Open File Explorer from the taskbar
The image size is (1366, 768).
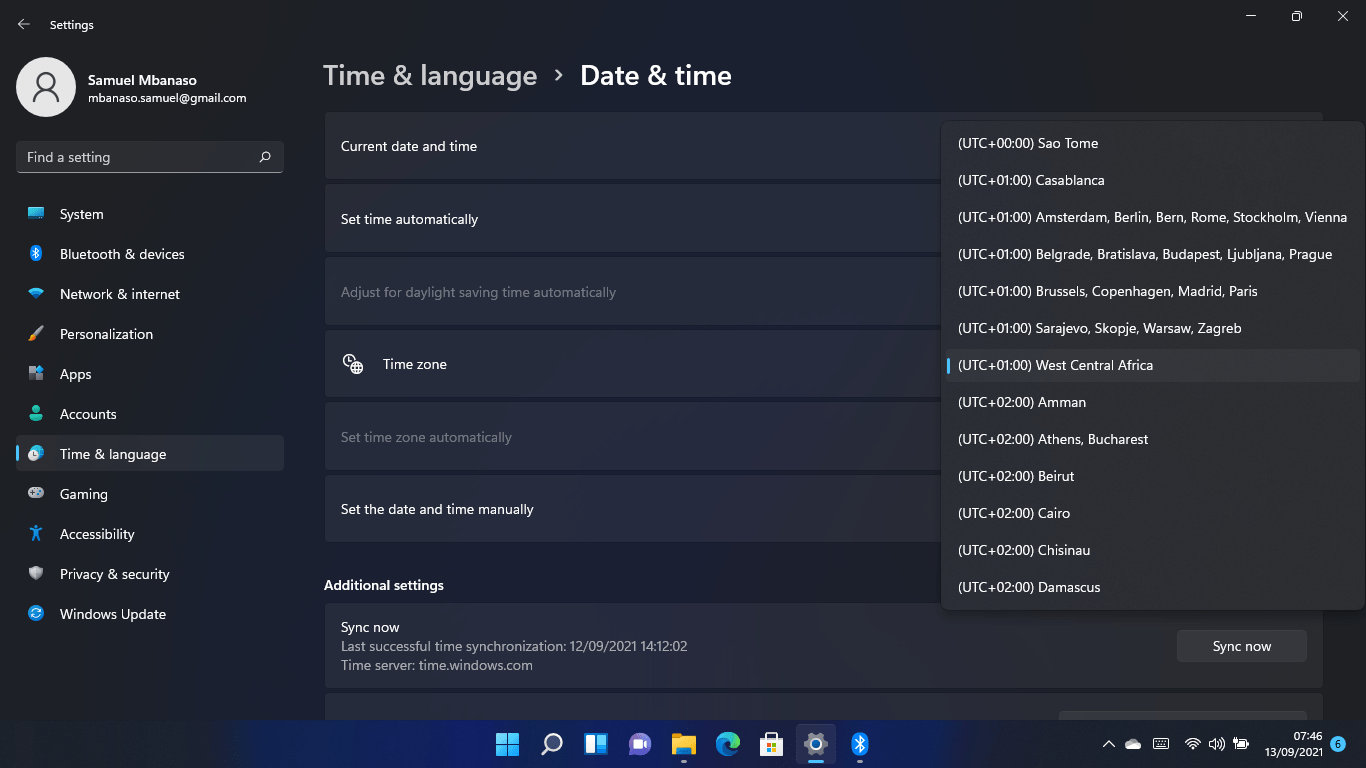click(683, 744)
